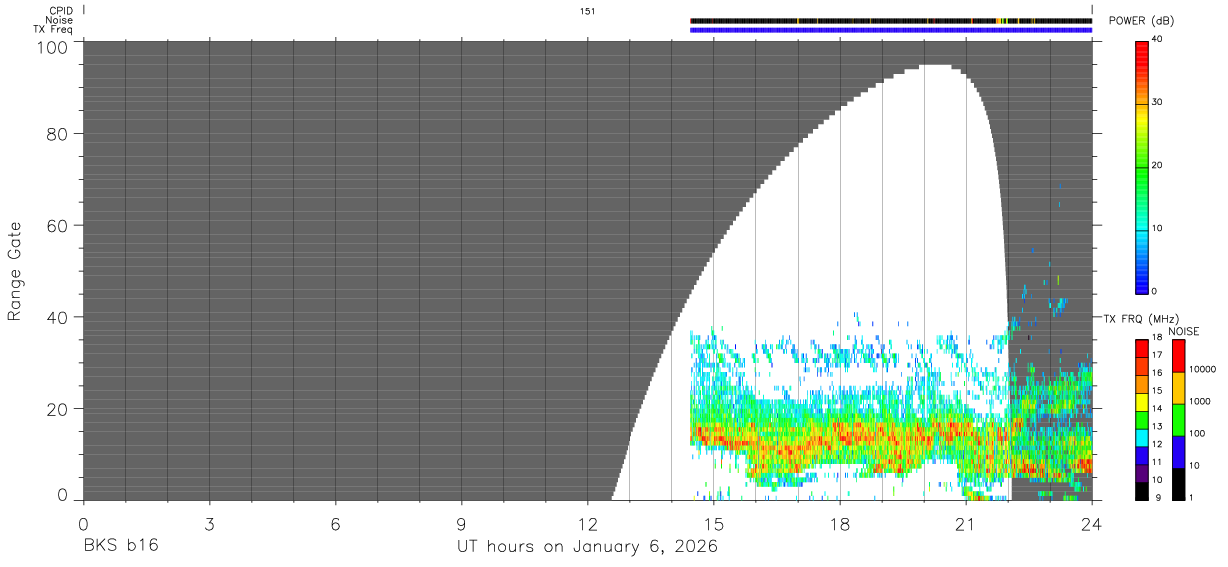Image resolution: width=1228 pixels, height=567 pixels.
Task: Click the Noise label above the plot
Action: (x=59, y=20)
